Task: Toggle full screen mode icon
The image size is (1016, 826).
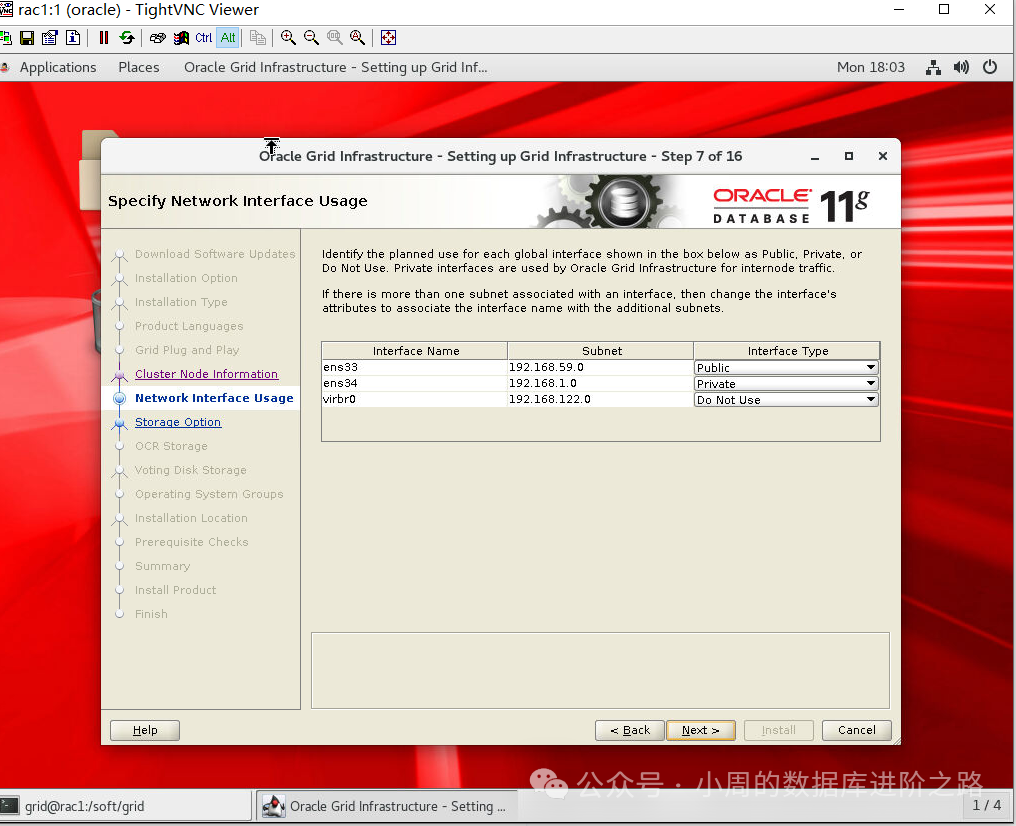Action: pos(388,38)
